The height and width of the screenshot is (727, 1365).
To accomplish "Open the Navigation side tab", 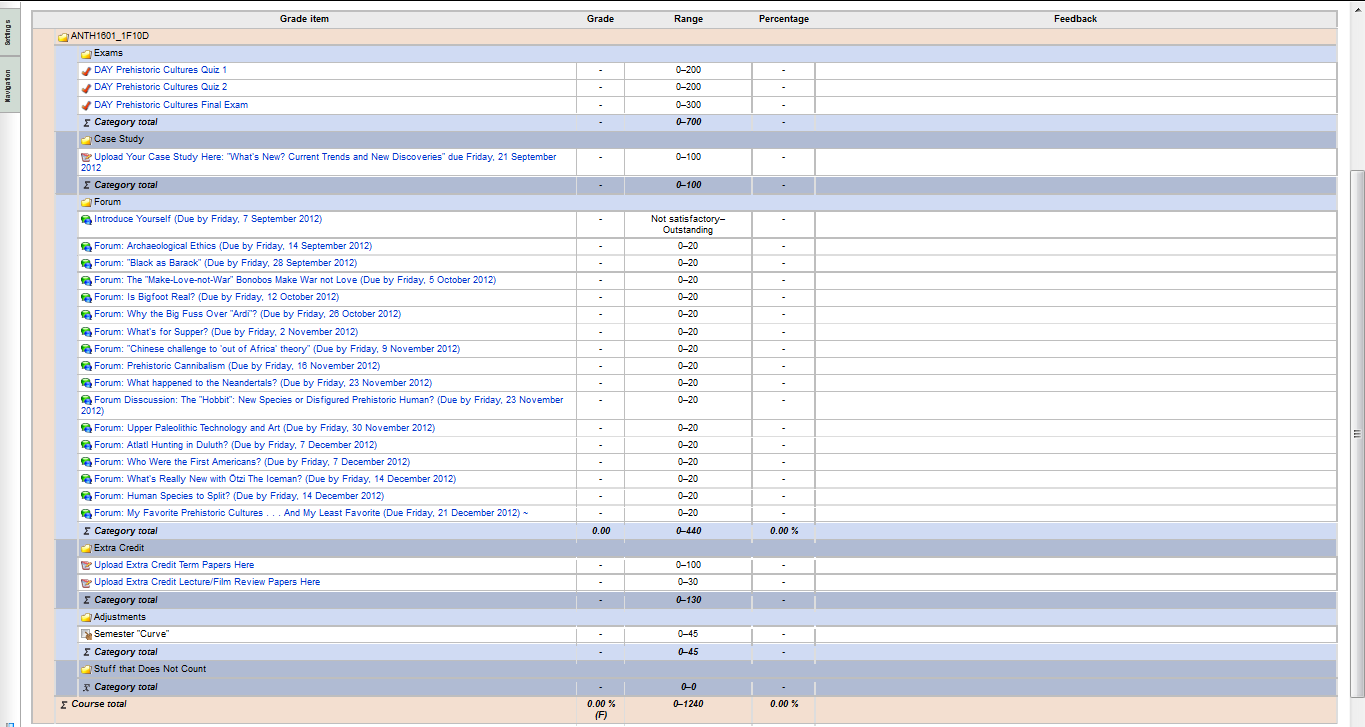I will pos(8,86).
